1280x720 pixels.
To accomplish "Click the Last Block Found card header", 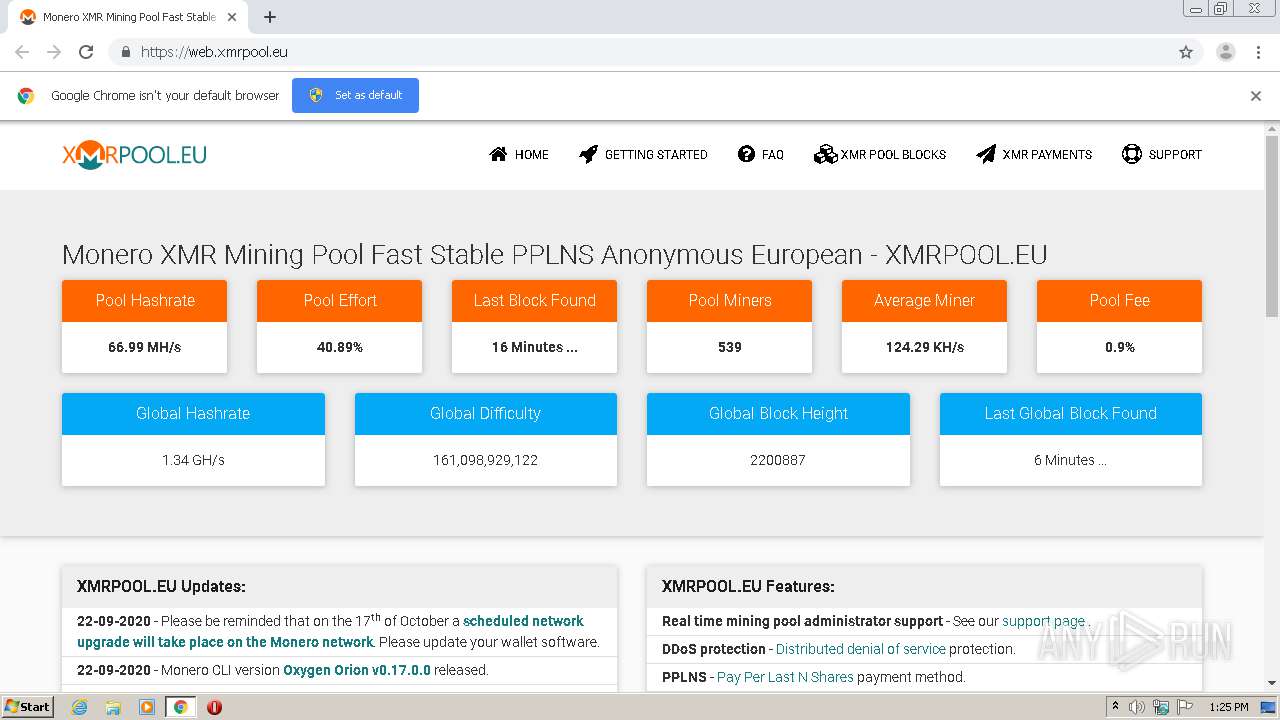I will [x=534, y=300].
